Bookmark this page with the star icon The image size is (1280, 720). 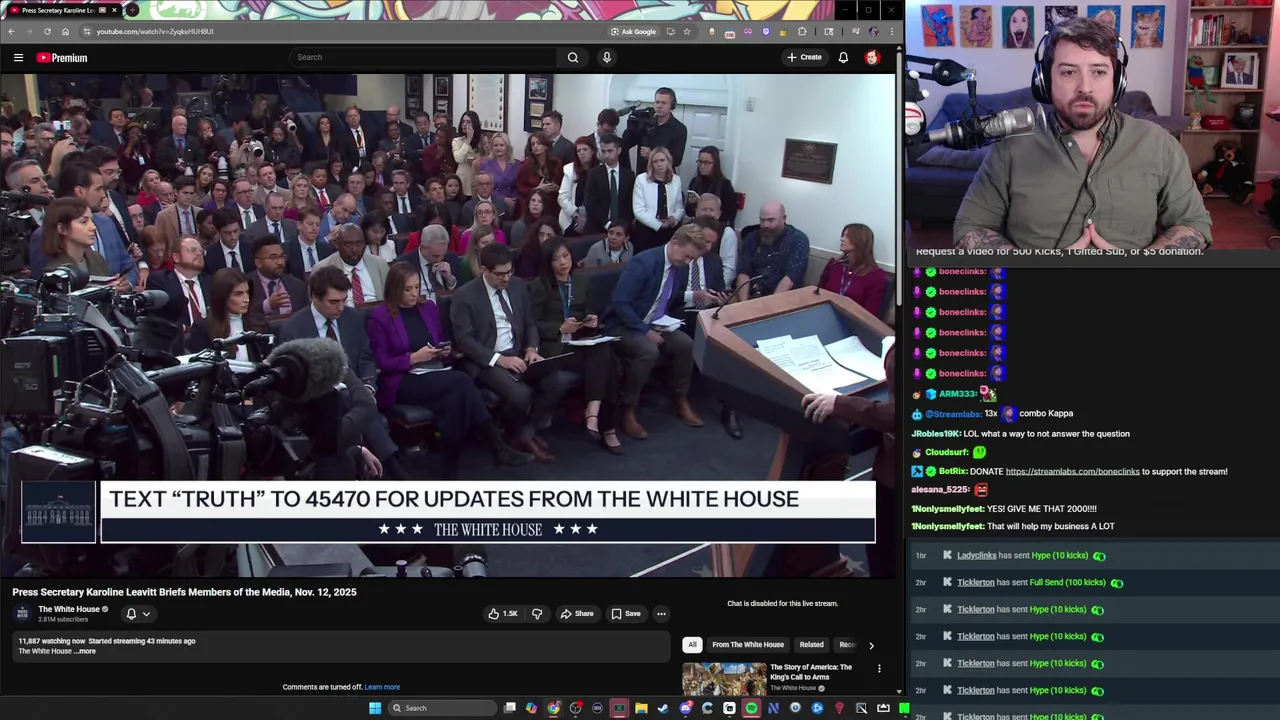687,31
